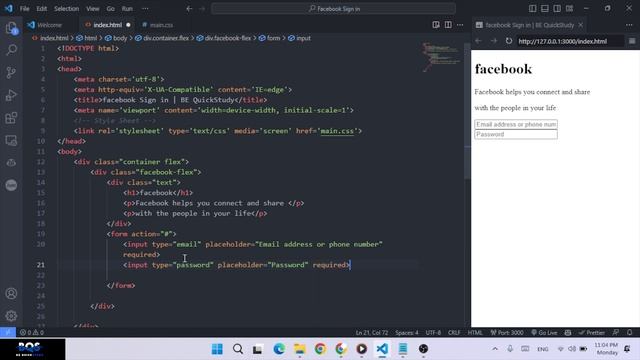Change line ending via CRLF
This screenshot has height=360, width=640.
click(x=454, y=332)
